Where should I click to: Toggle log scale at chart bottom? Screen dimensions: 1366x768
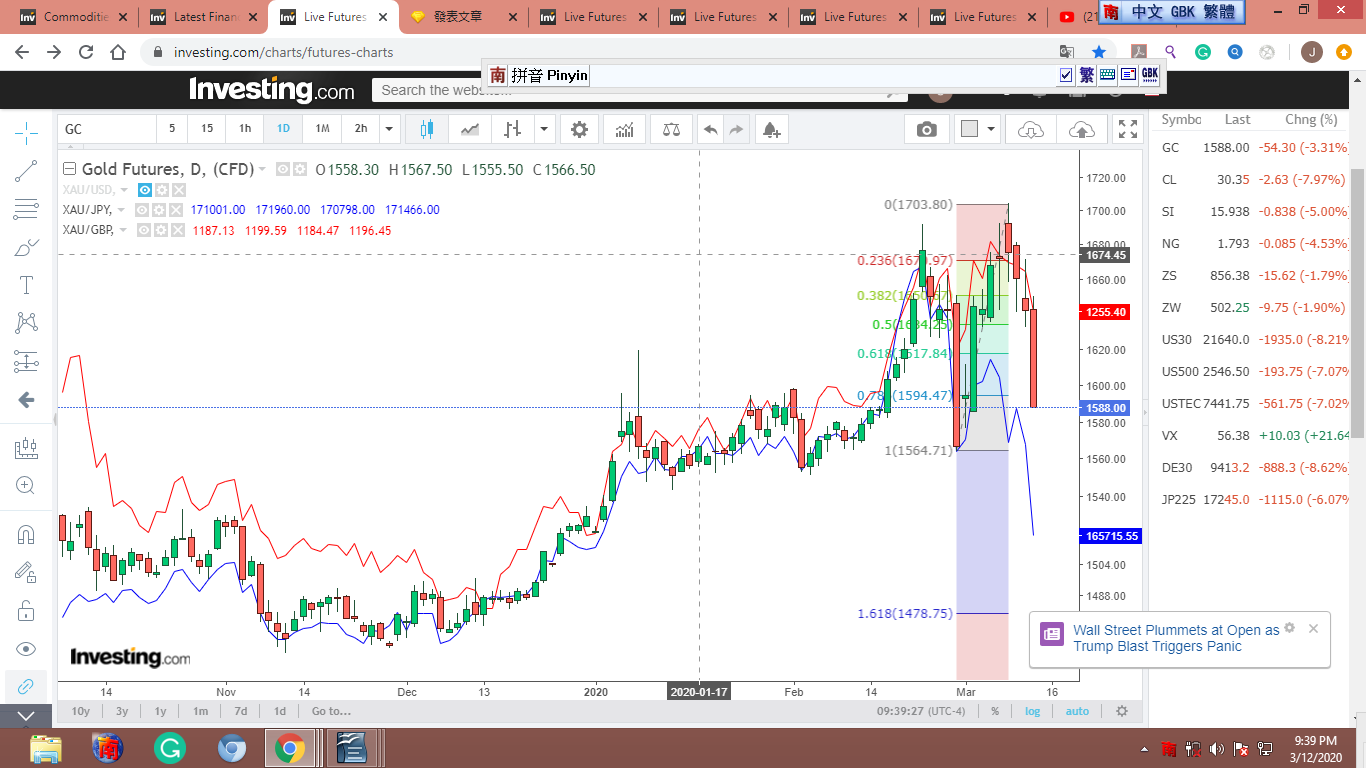1032,711
